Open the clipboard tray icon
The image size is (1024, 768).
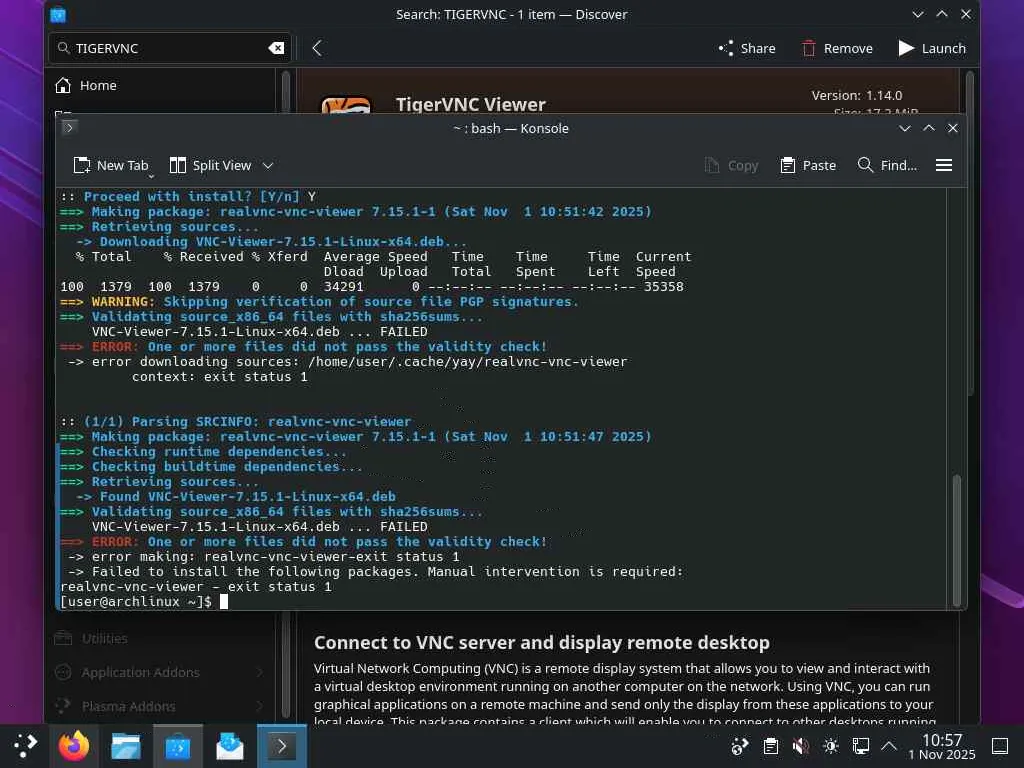pyautogui.click(x=771, y=746)
